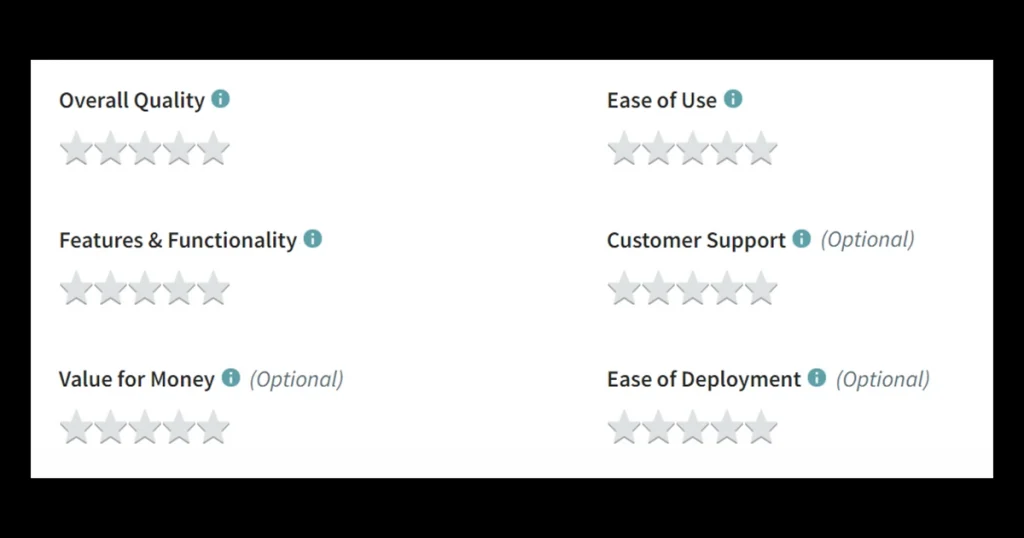Rate Features & Functionality five stars
The image size is (1024, 538).
214,288
